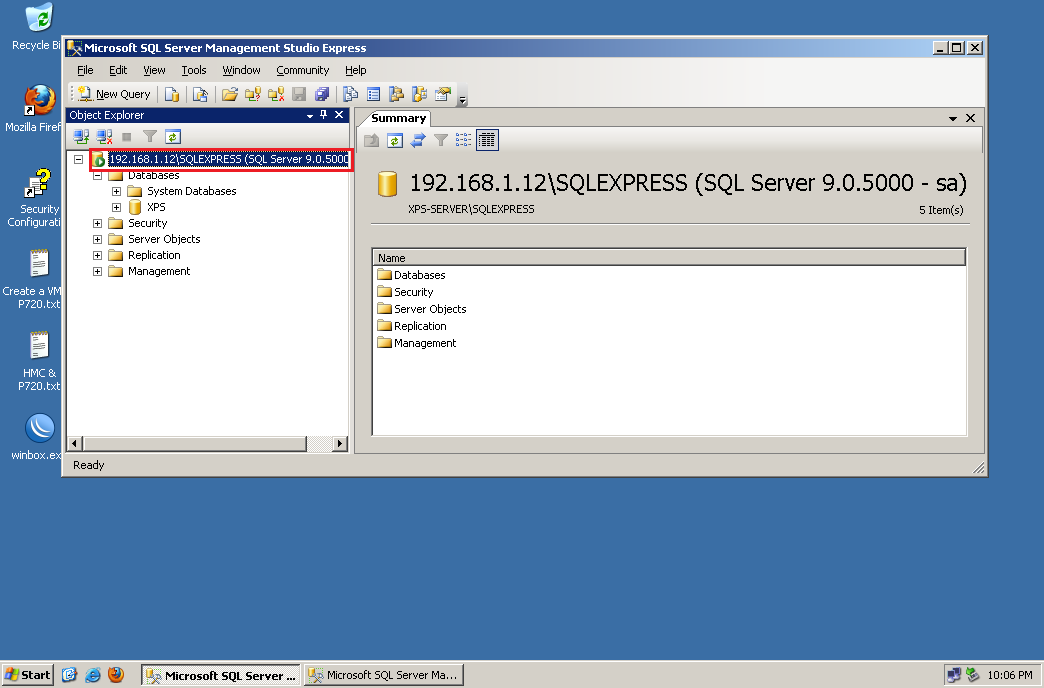Refresh the Object Explorer tree
1044x688 pixels.
(172, 137)
